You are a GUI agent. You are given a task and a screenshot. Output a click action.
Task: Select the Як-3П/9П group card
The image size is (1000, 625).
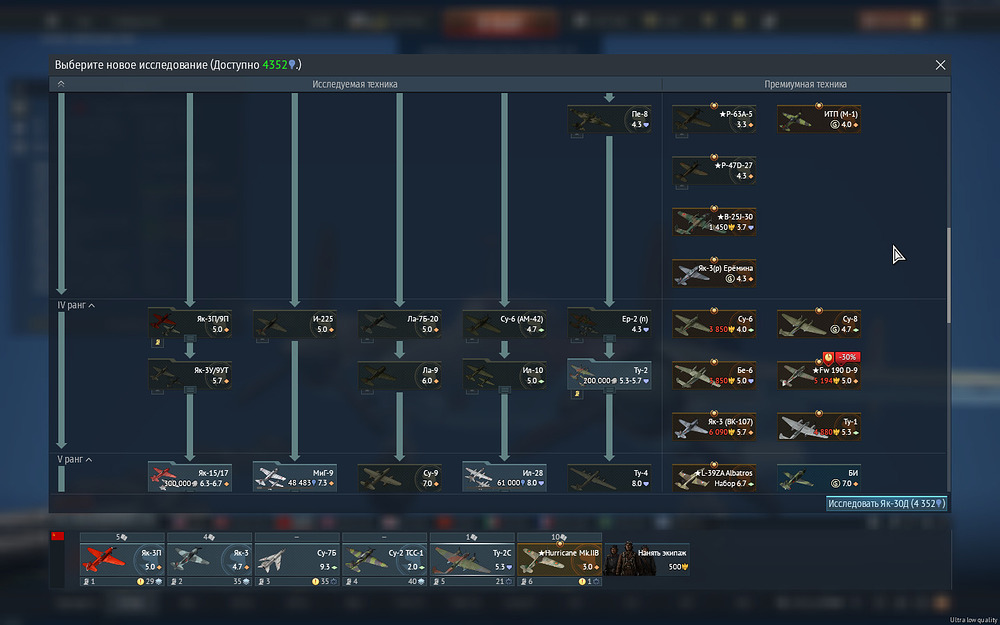(190, 324)
